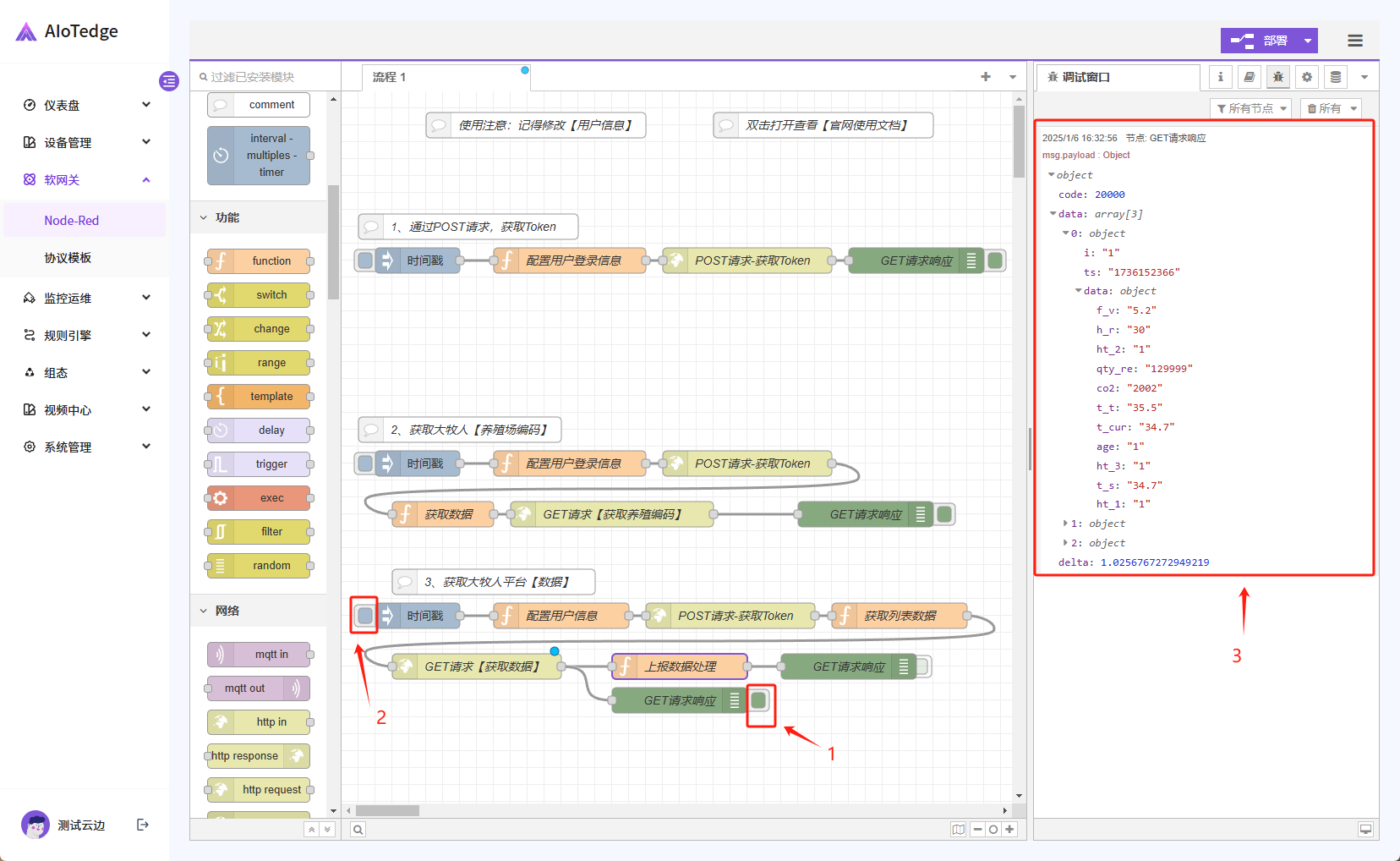Select the 流程 1 flow tab
This screenshot has height=861, width=1400.
[x=390, y=77]
